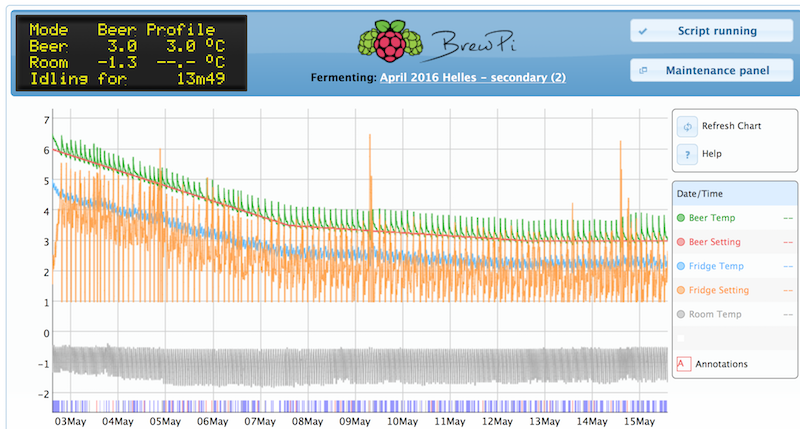This screenshot has height=429, width=800.
Task: Toggle Beer Setting red legend dot
Action: [681, 241]
